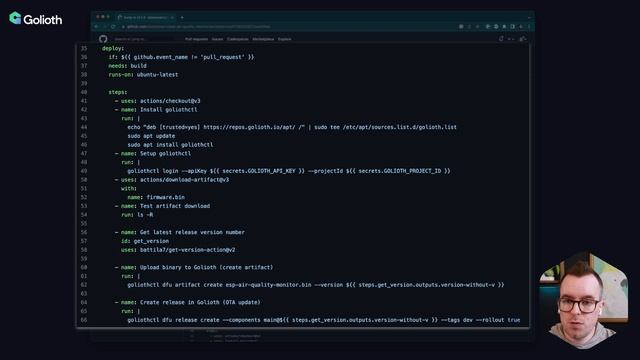Click 'name: Get latest release version number'
The height and width of the screenshot is (360, 640).
pyautogui.click(x=180, y=232)
